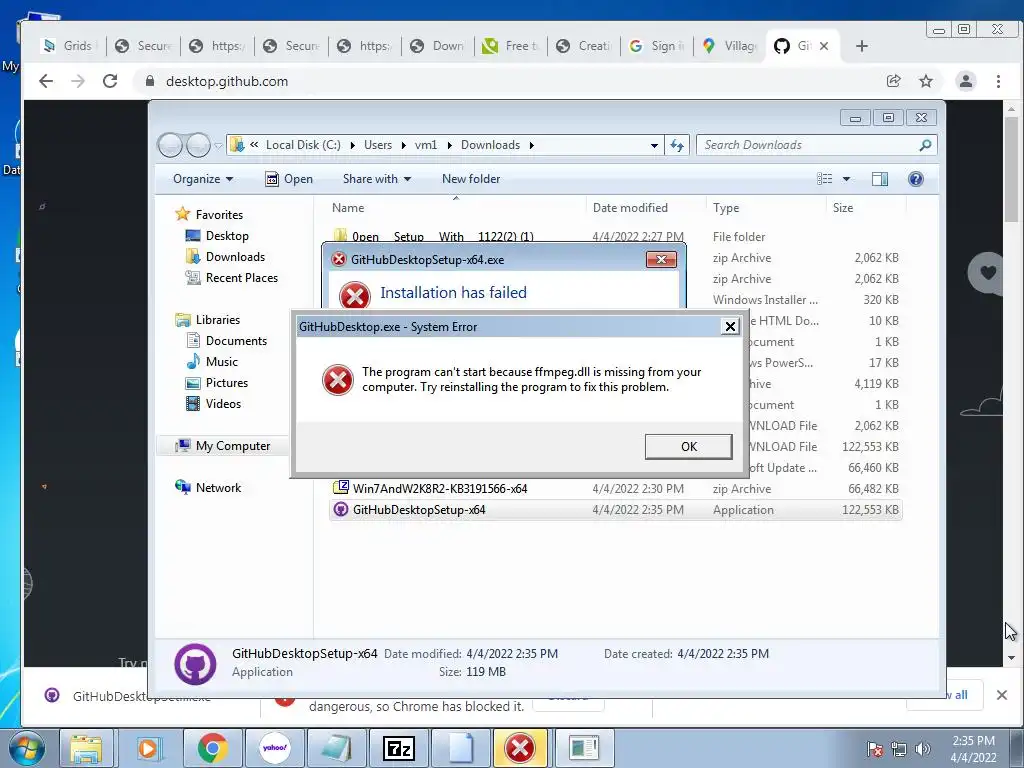
Task: Expand view options dropdown arrow
Action: (846, 179)
